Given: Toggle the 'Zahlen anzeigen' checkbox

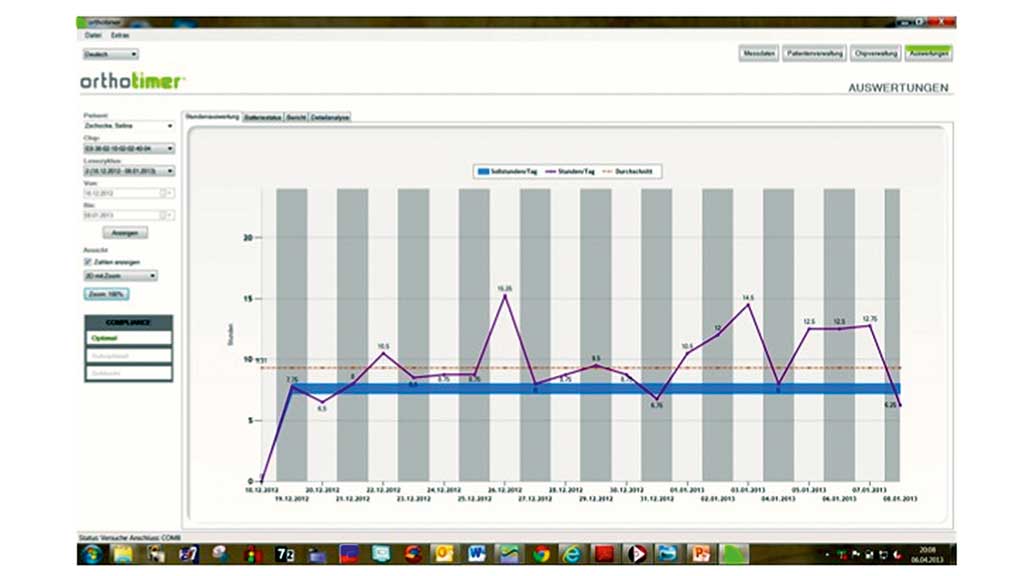Looking at the screenshot, I should coord(88,261).
